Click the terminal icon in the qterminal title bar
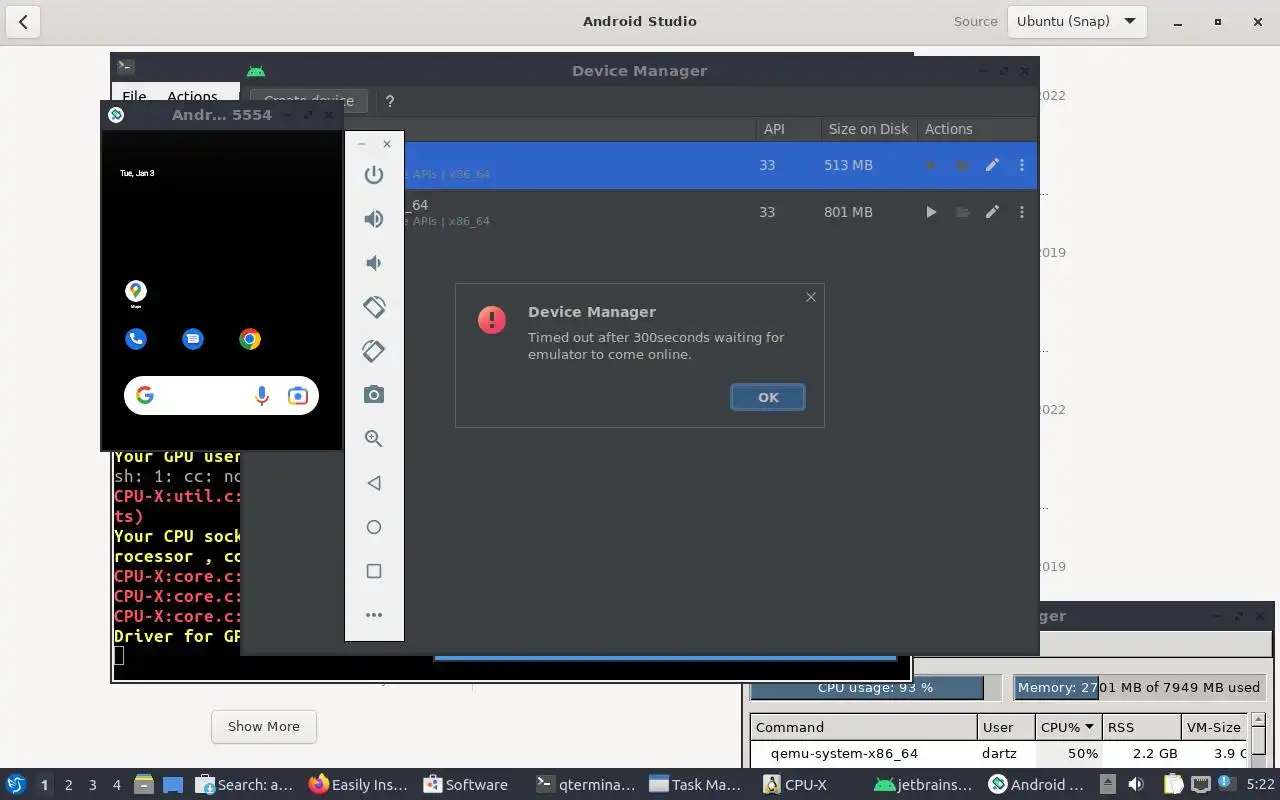The image size is (1280, 800). click(125, 67)
